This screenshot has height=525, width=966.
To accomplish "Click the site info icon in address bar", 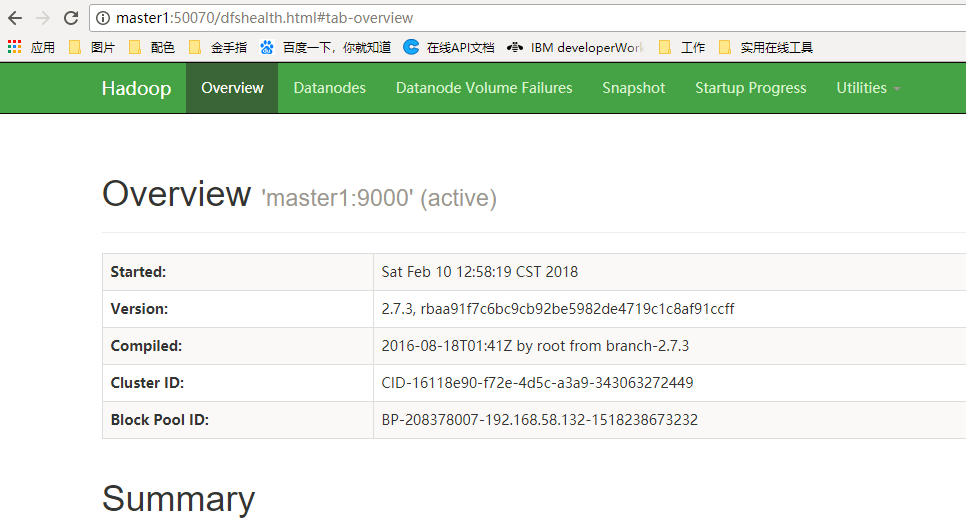I will 103,18.
